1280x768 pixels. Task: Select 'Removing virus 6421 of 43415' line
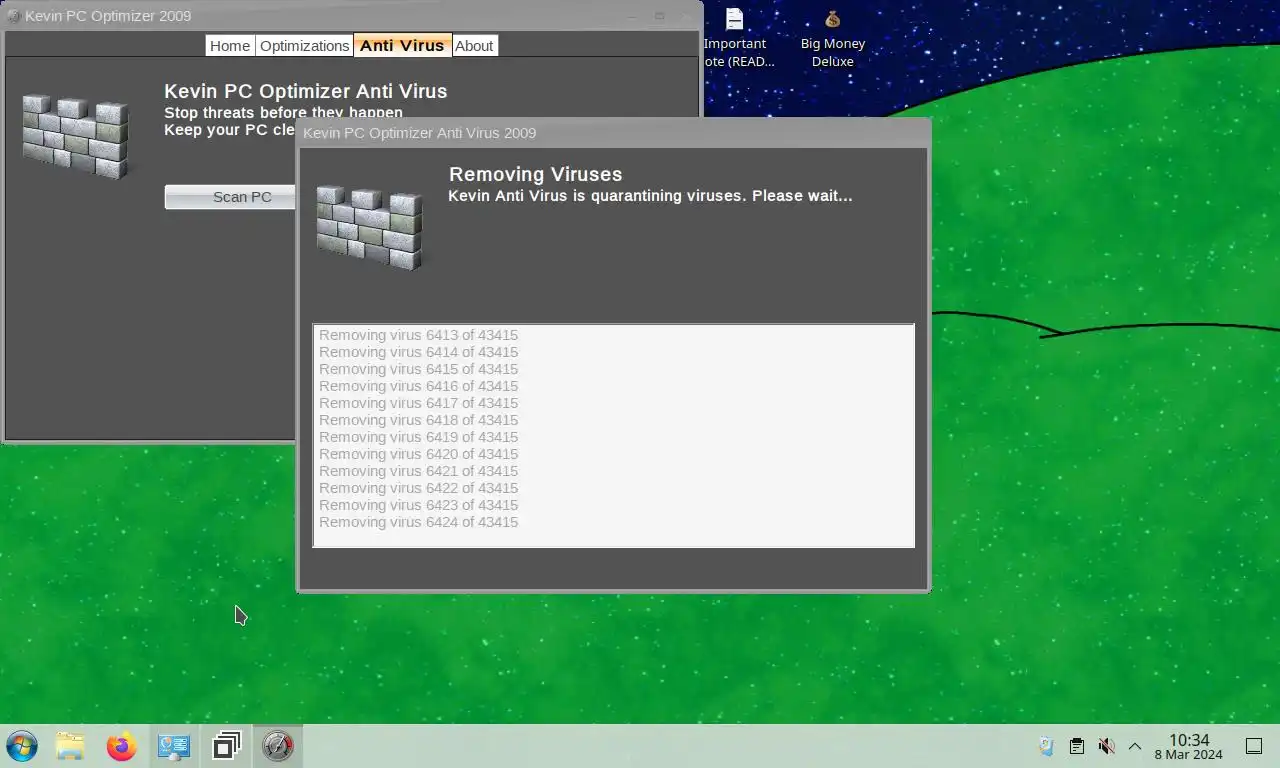pyautogui.click(x=418, y=471)
